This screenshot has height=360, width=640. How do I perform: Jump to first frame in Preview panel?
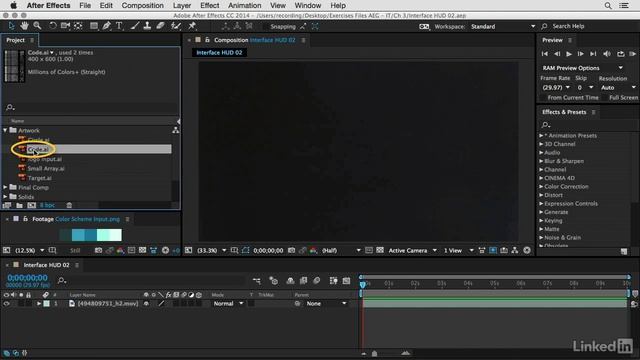click(544, 54)
